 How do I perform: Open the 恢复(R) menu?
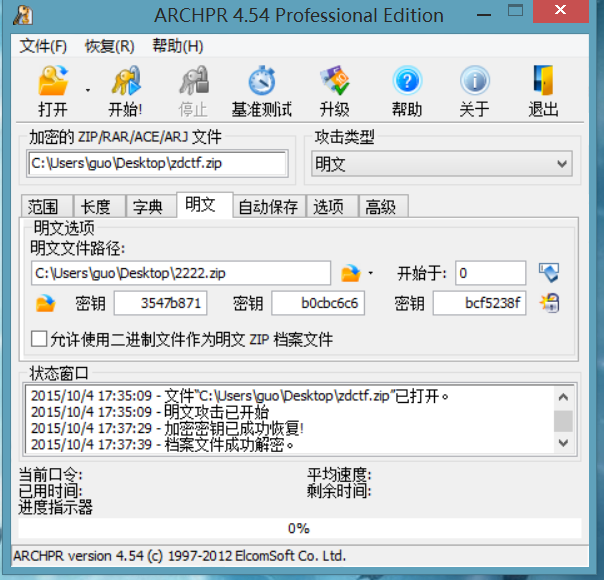(x=110, y=46)
